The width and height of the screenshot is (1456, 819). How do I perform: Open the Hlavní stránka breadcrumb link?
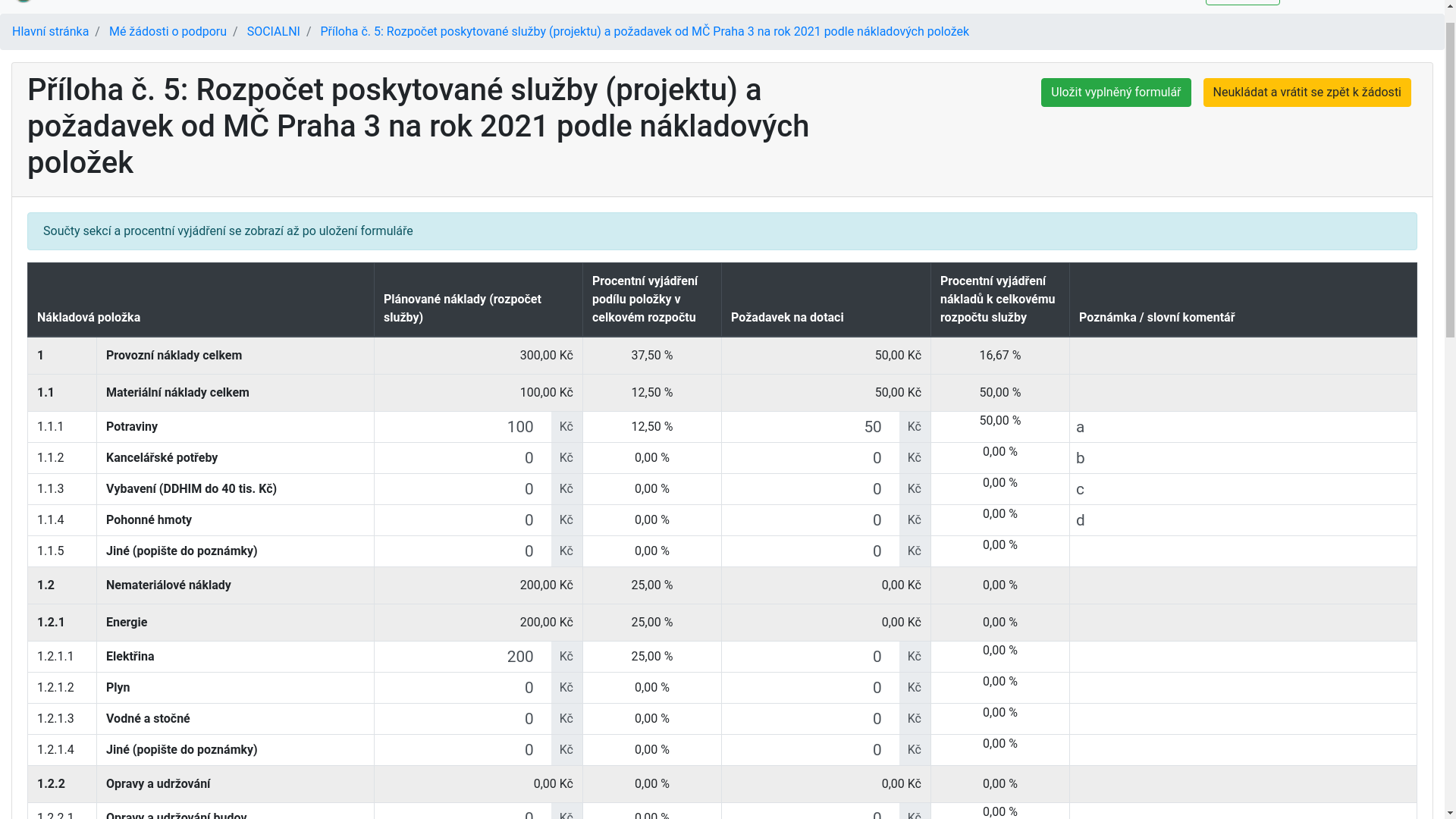pos(50,32)
